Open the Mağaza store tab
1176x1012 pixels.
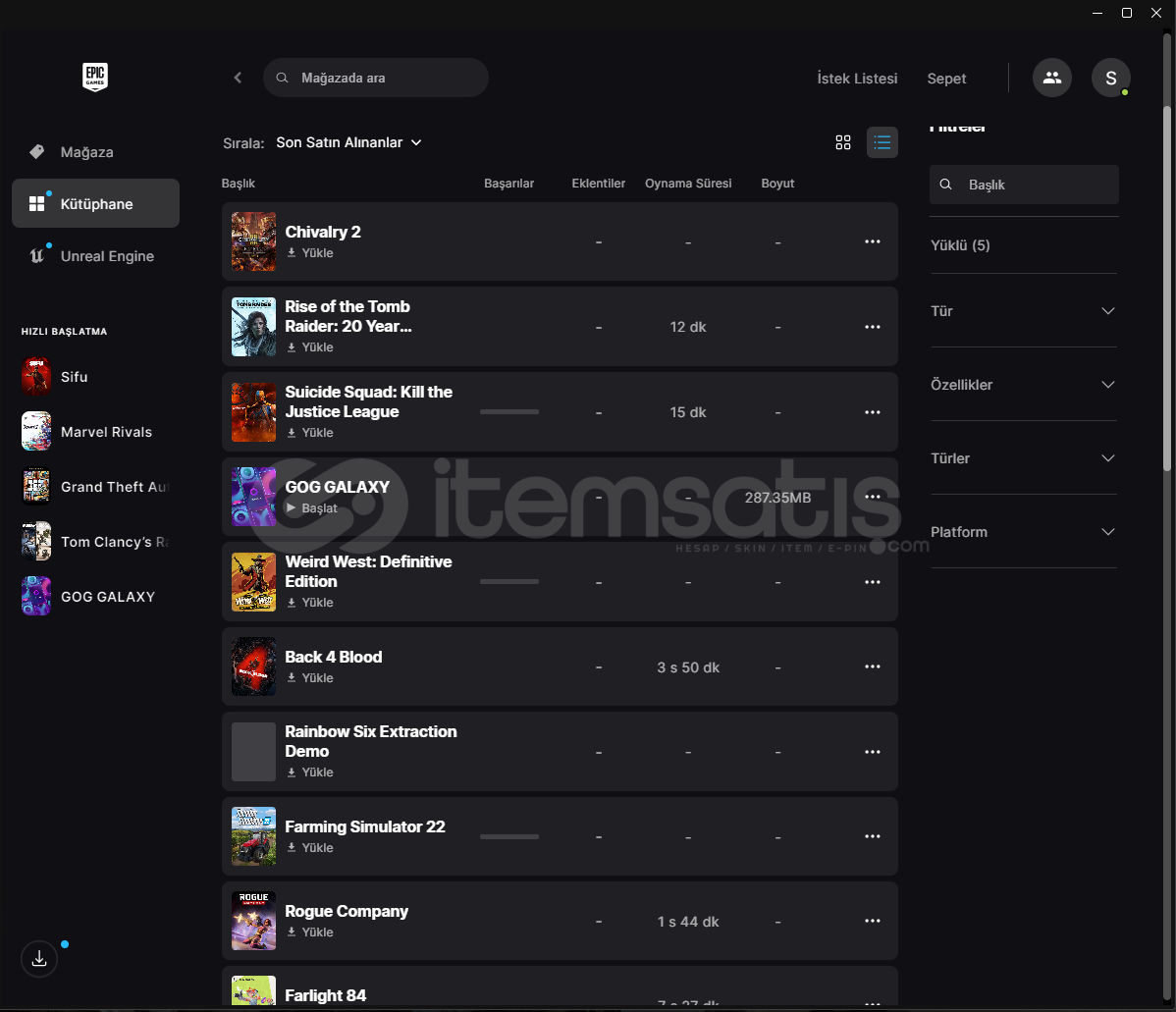click(x=95, y=151)
